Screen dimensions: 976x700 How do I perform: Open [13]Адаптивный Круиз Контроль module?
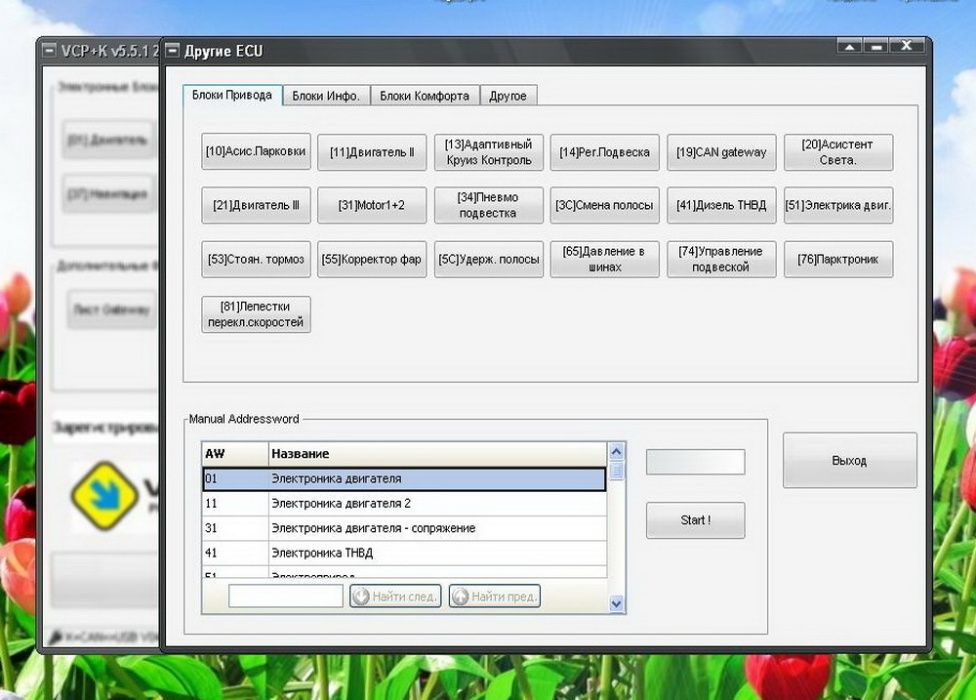489,152
